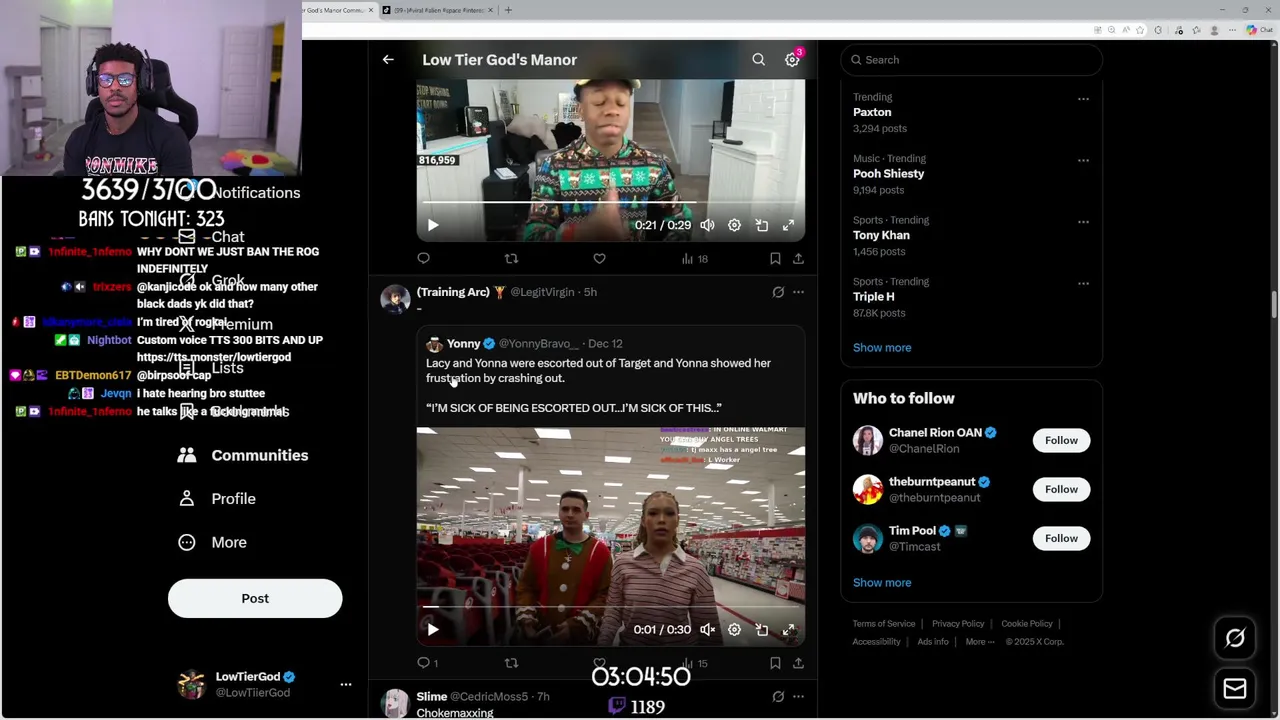Follow Tim Pool
Viewport: 1280px width, 720px height.
pyautogui.click(x=1061, y=539)
